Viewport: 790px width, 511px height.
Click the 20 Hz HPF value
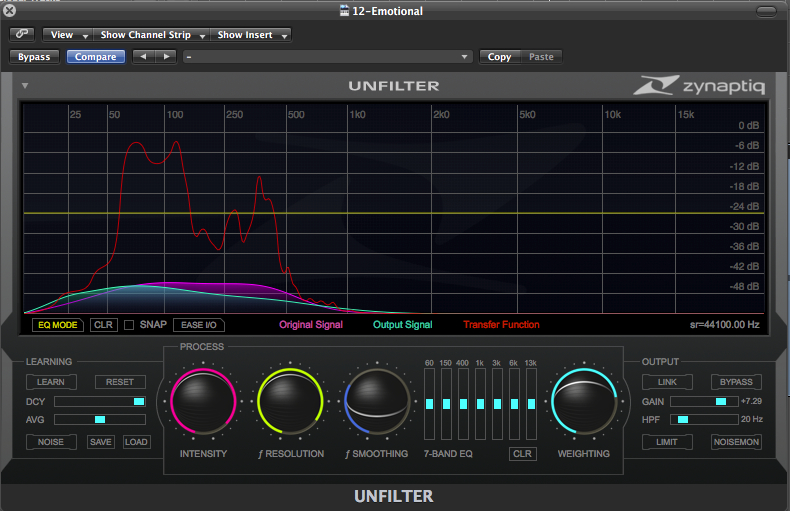click(x=752, y=419)
